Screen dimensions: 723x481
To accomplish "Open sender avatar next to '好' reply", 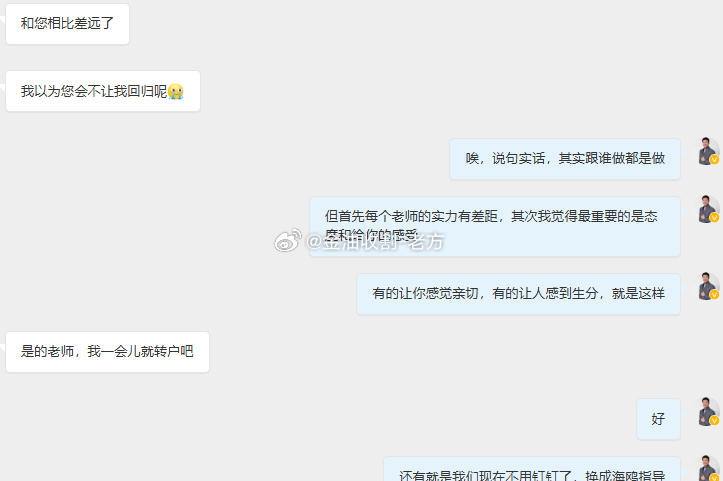I will click(708, 411).
